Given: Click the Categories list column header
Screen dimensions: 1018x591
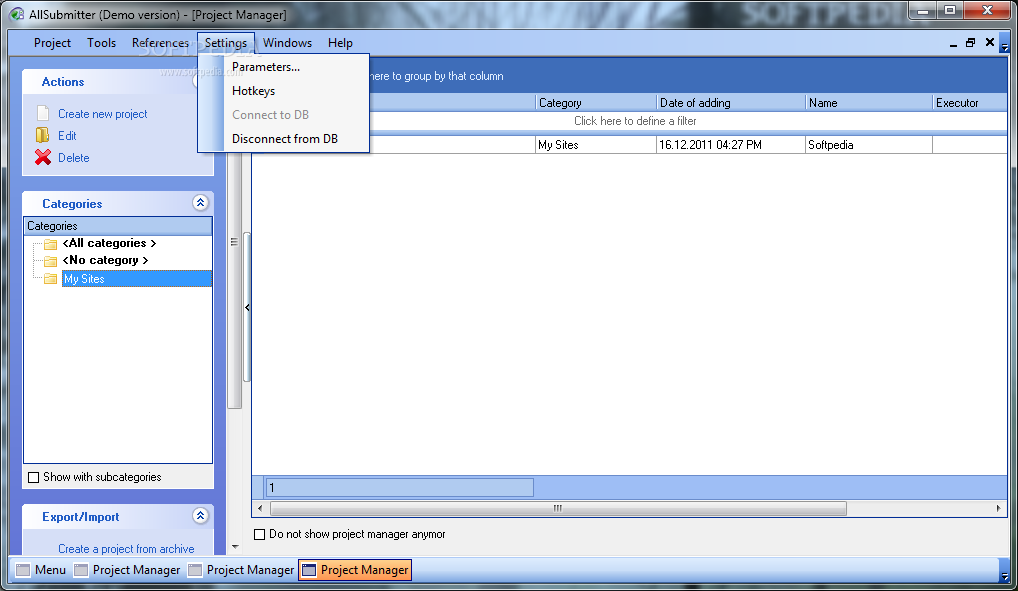Looking at the screenshot, I should [x=118, y=226].
